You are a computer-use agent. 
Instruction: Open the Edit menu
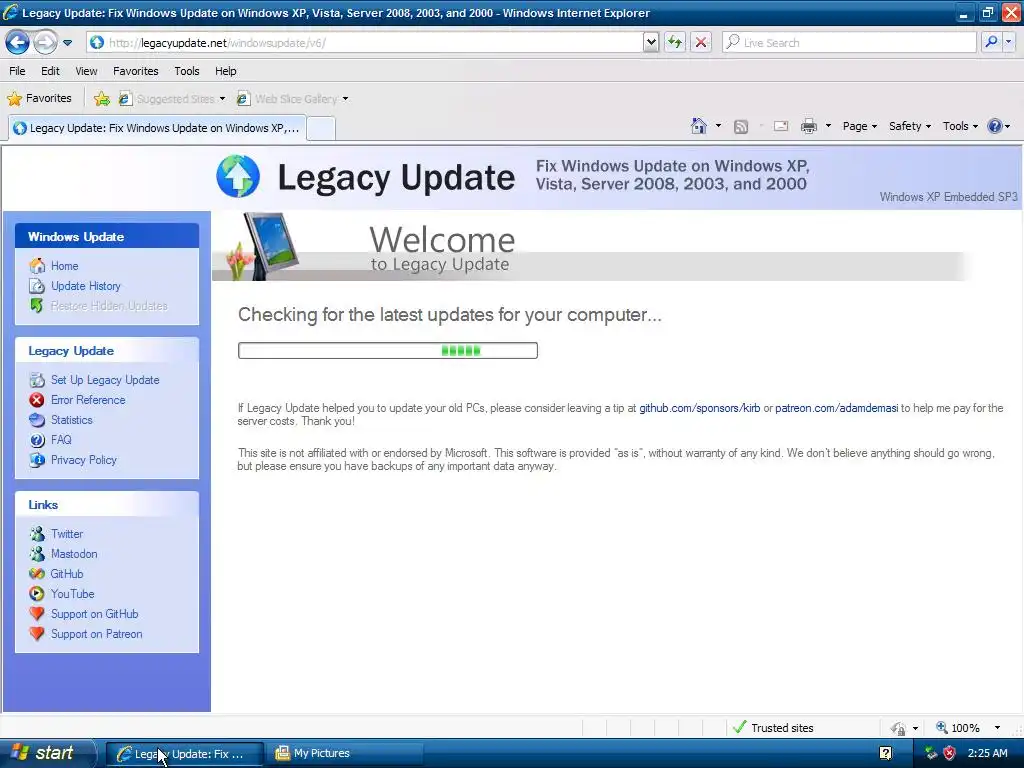coord(50,71)
